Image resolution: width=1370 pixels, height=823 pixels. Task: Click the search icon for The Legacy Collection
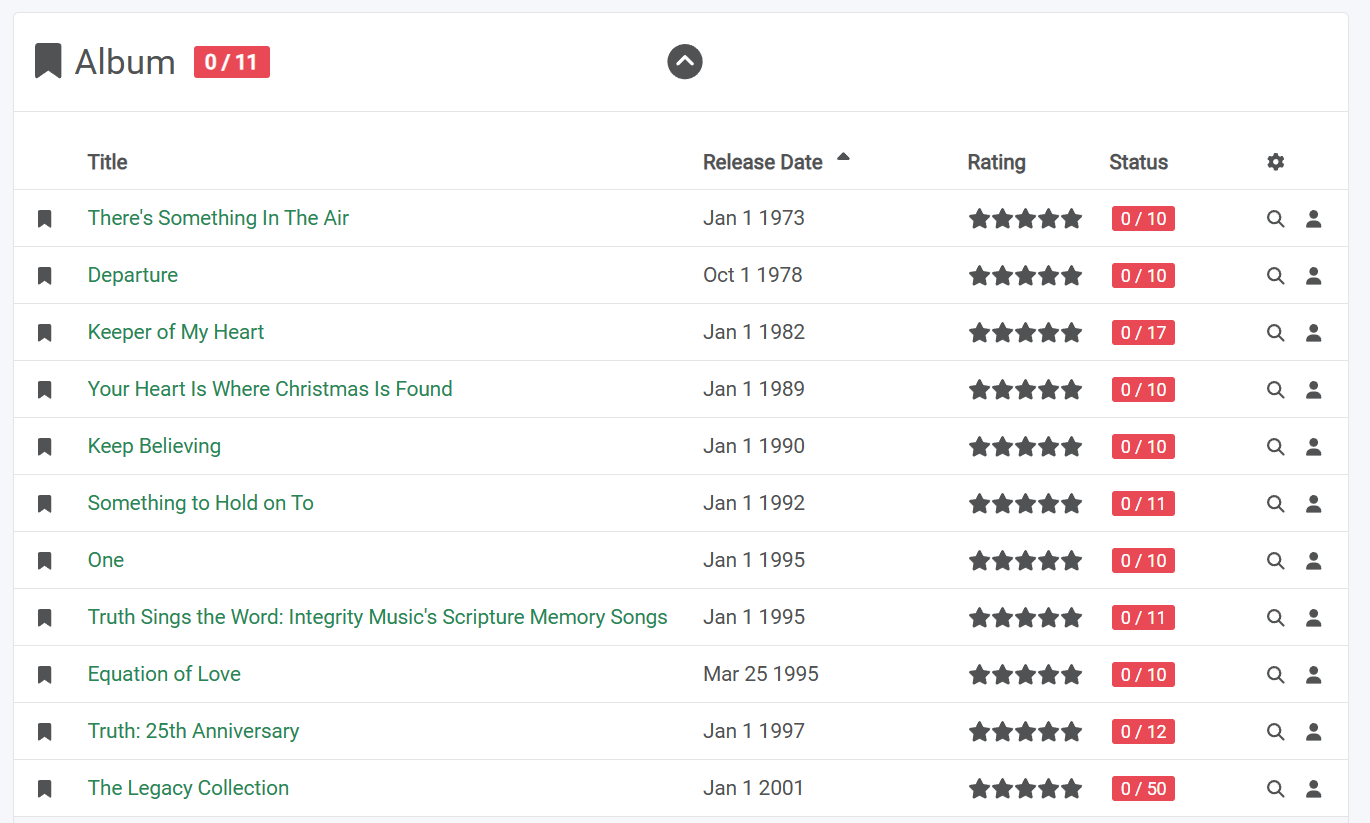click(1275, 789)
